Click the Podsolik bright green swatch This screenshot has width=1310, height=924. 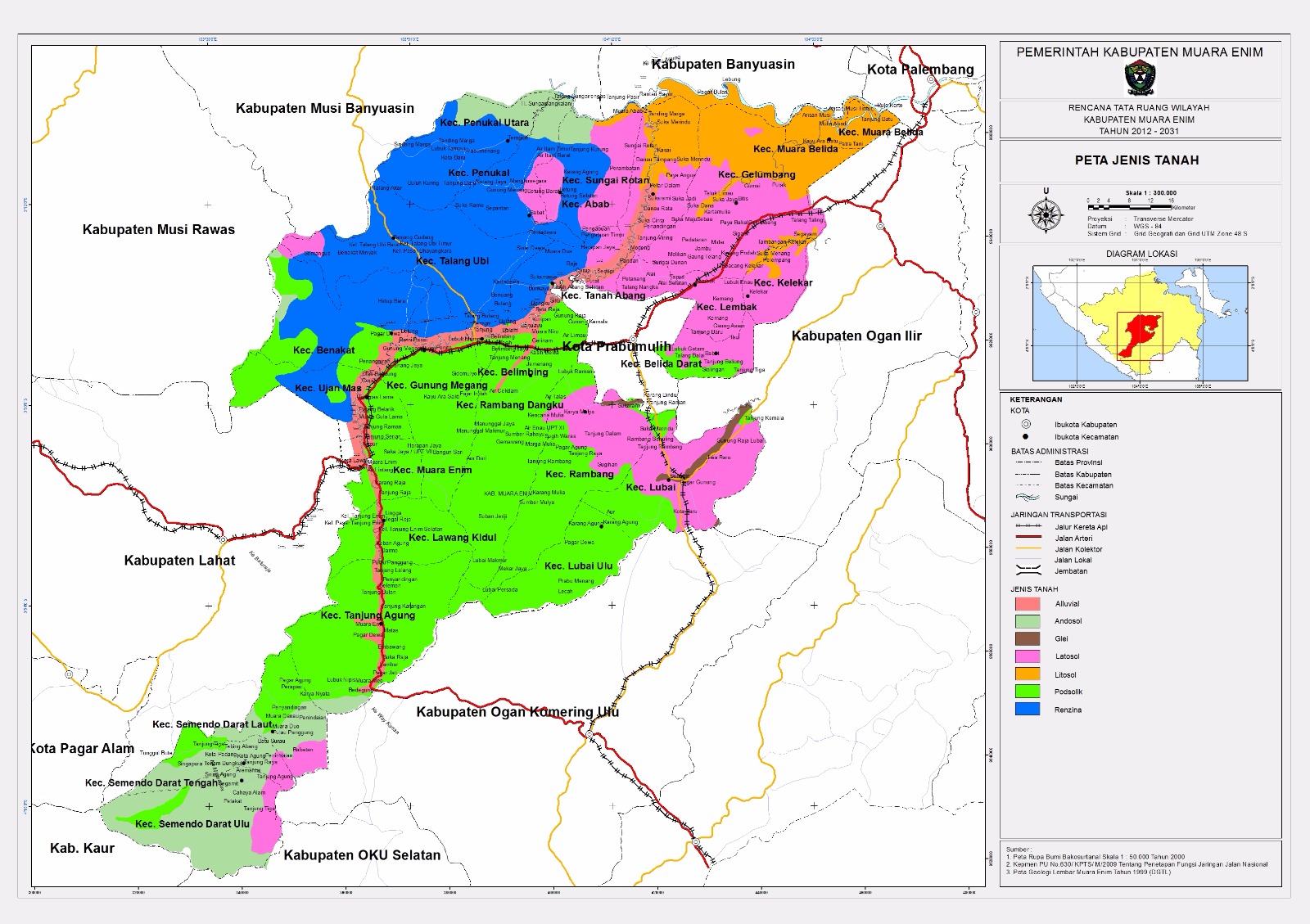1028,692
